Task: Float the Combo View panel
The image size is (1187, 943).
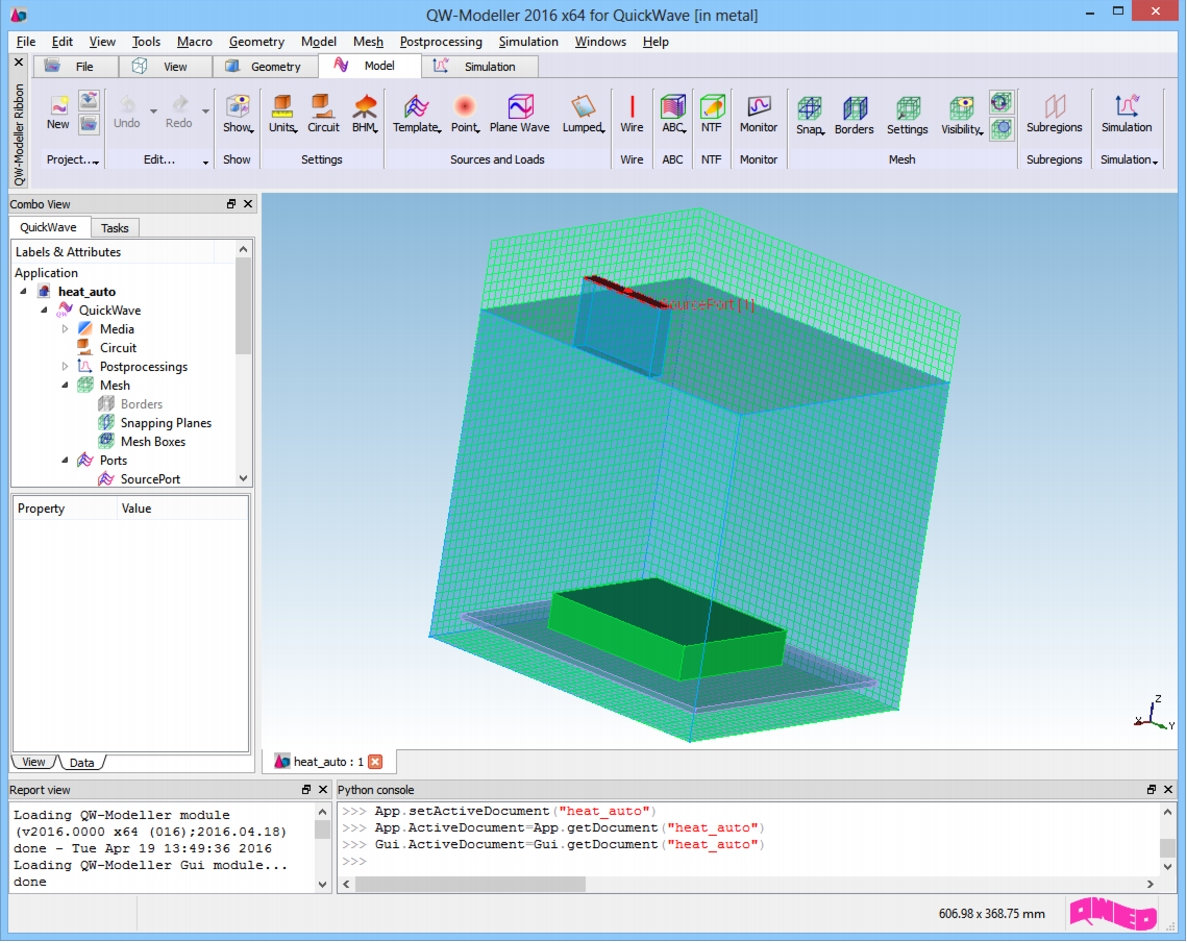Action: point(231,204)
